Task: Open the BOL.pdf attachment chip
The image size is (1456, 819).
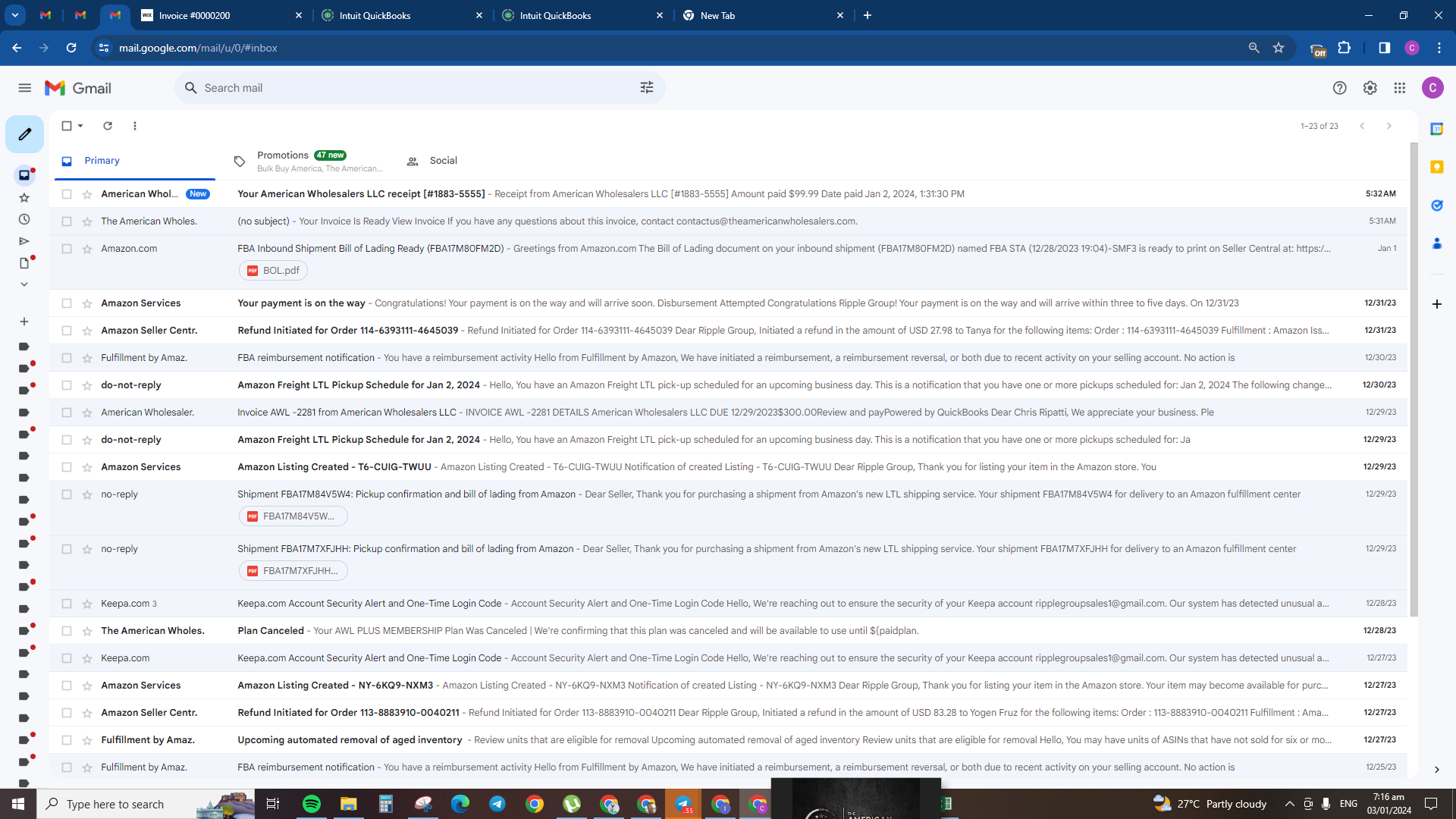Action: point(273,271)
